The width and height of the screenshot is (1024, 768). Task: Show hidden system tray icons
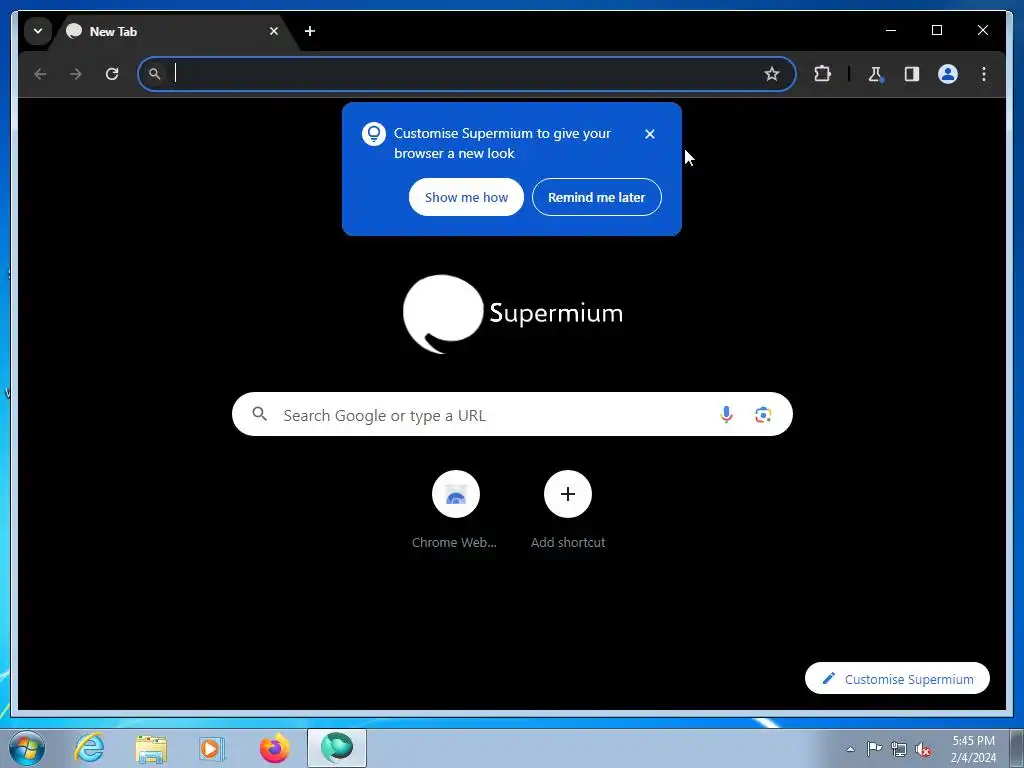point(850,749)
